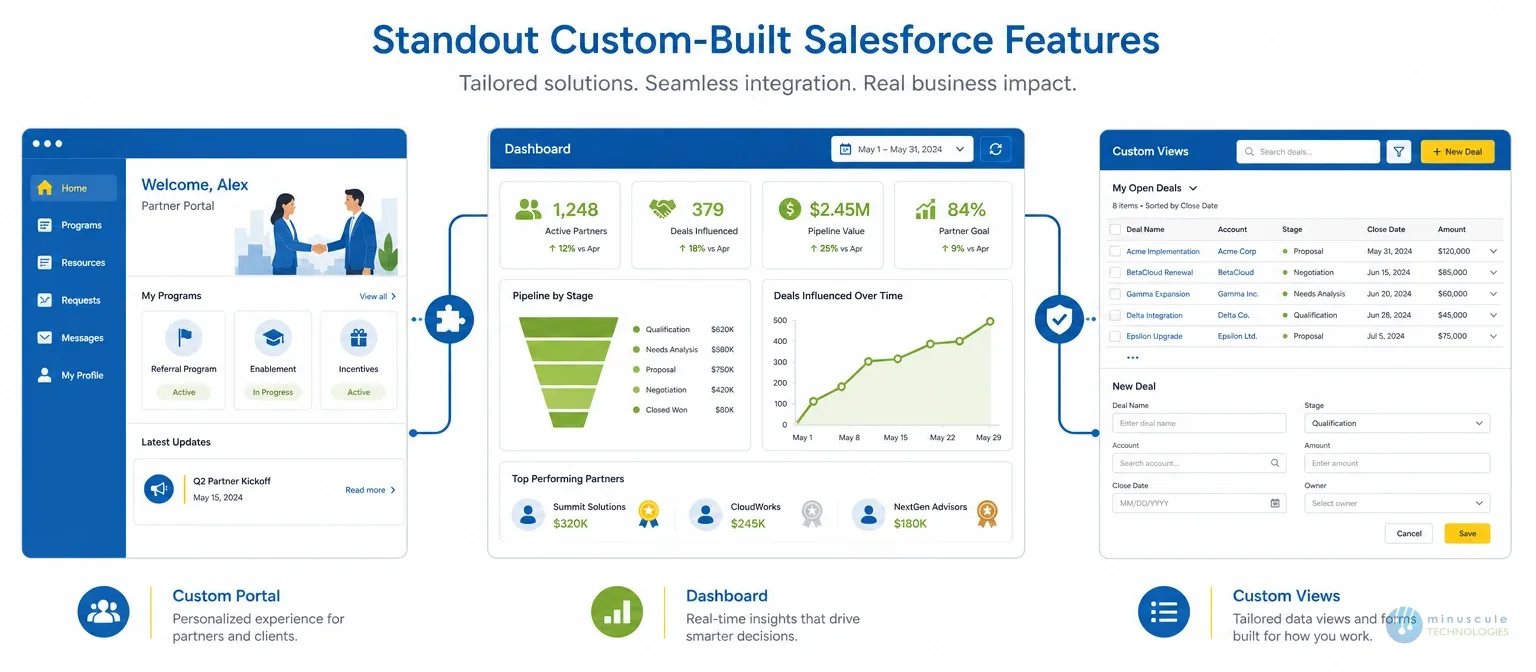Open Home in the portal sidebar
This screenshot has height=672, width=1536.
coord(73,188)
